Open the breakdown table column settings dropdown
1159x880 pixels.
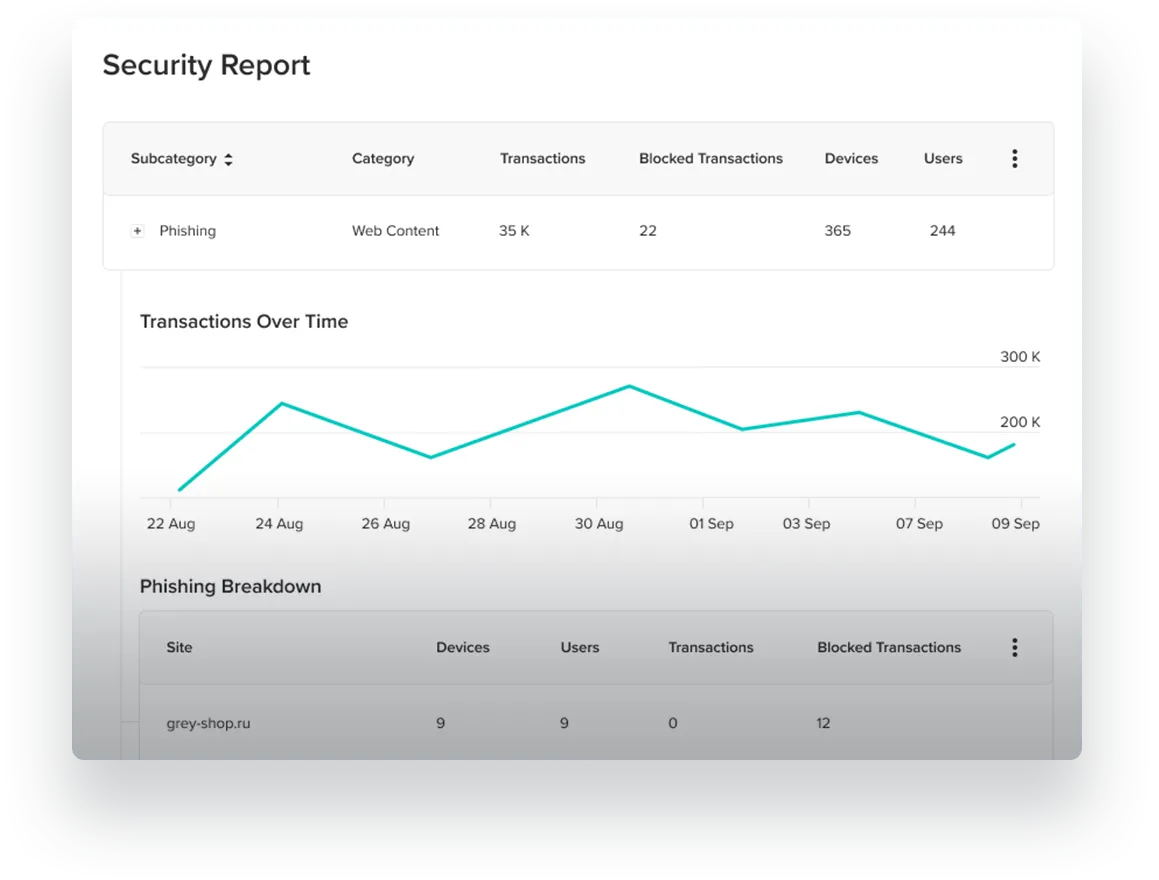[x=1014, y=647]
